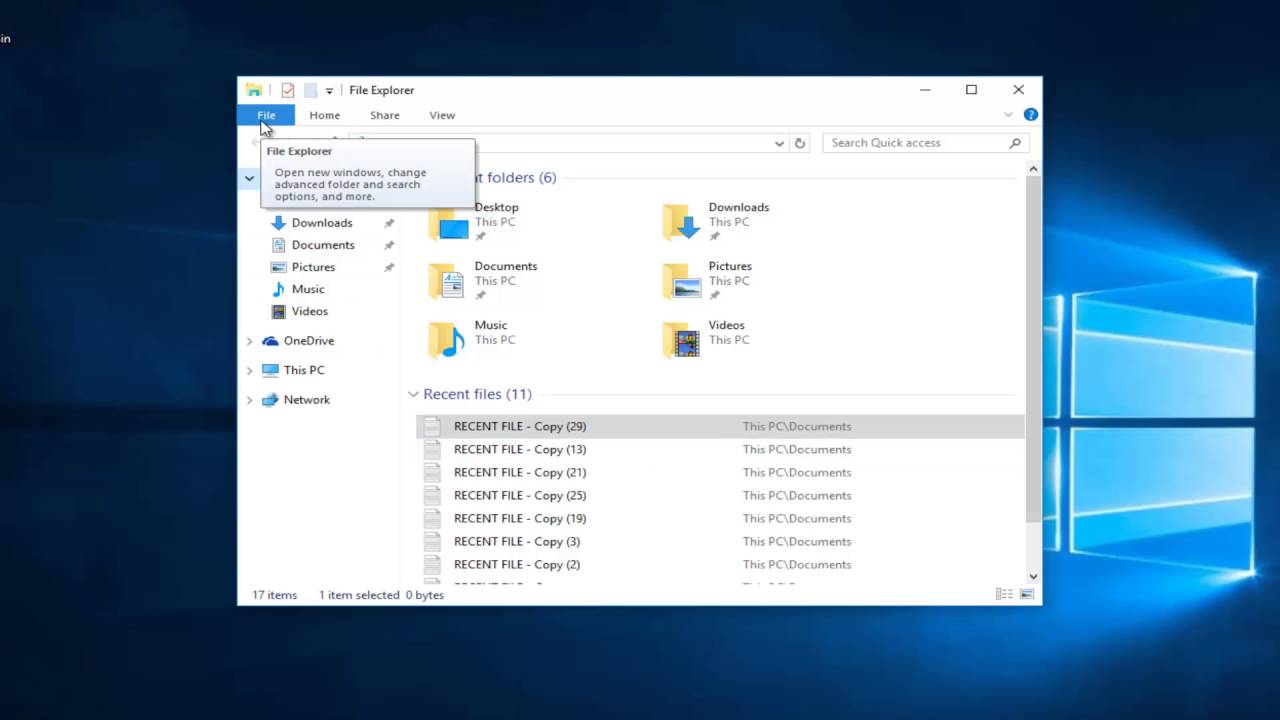Select Videos in the navigation pane
Image resolution: width=1280 pixels, height=720 pixels.
(309, 311)
